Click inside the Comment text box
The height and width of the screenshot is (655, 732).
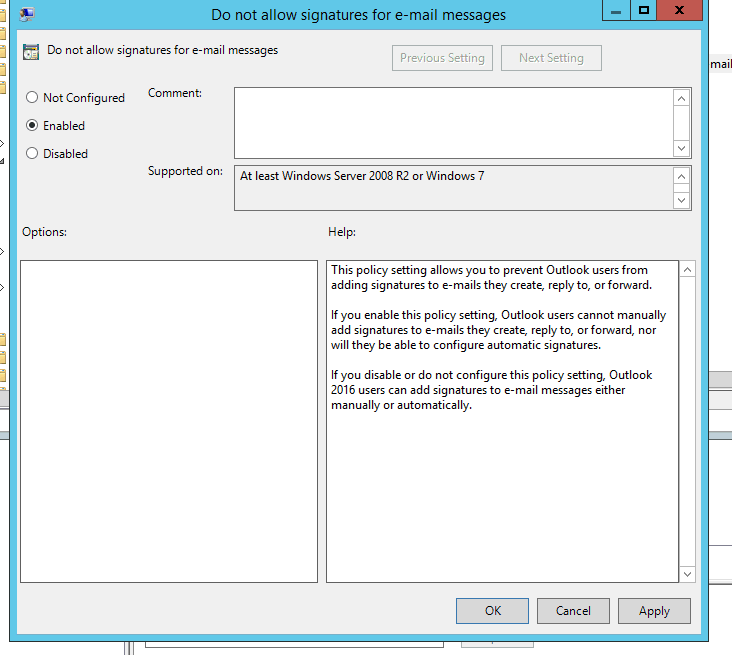point(452,122)
